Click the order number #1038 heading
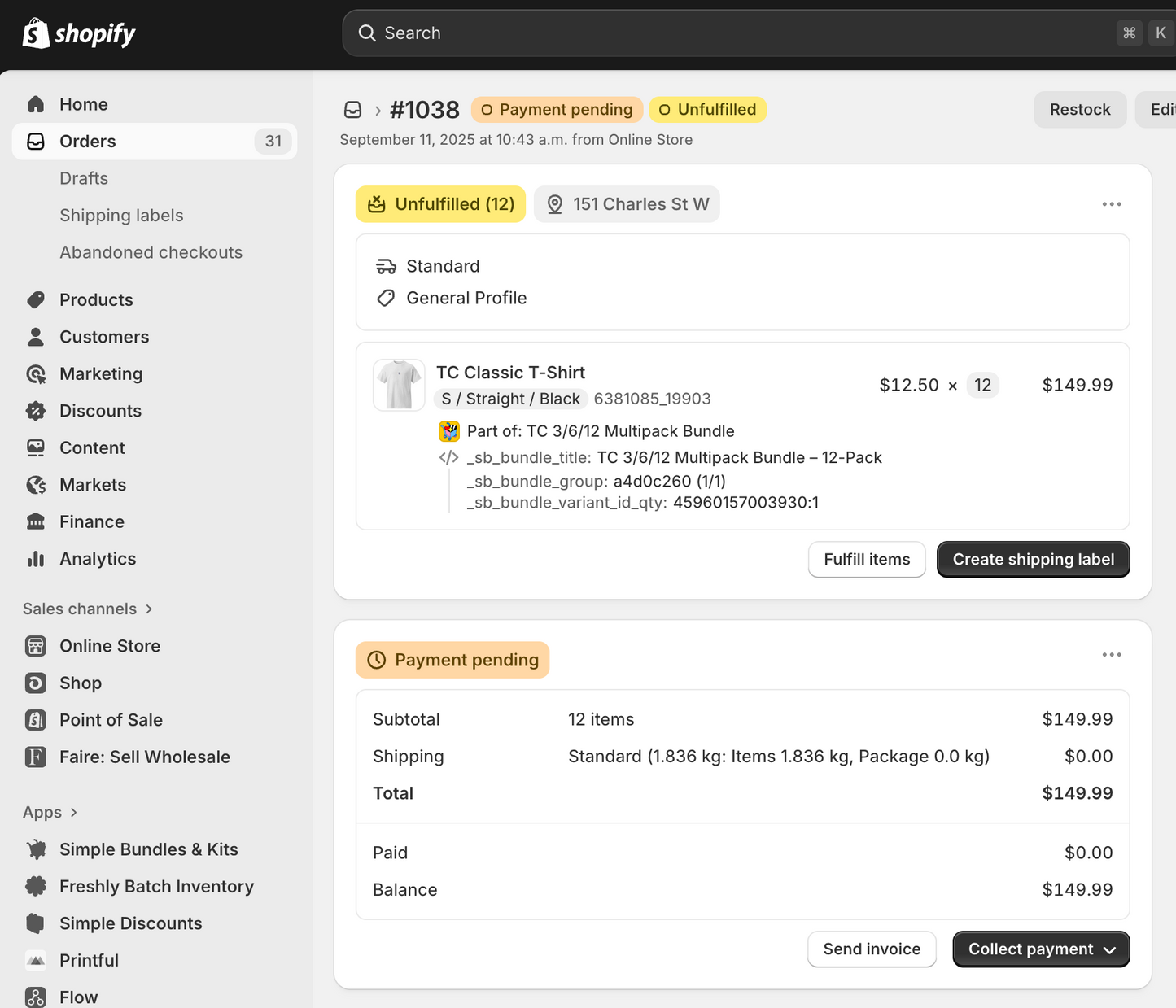The width and height of the screenshot is (1176, 1008). [x=425, y=110]
